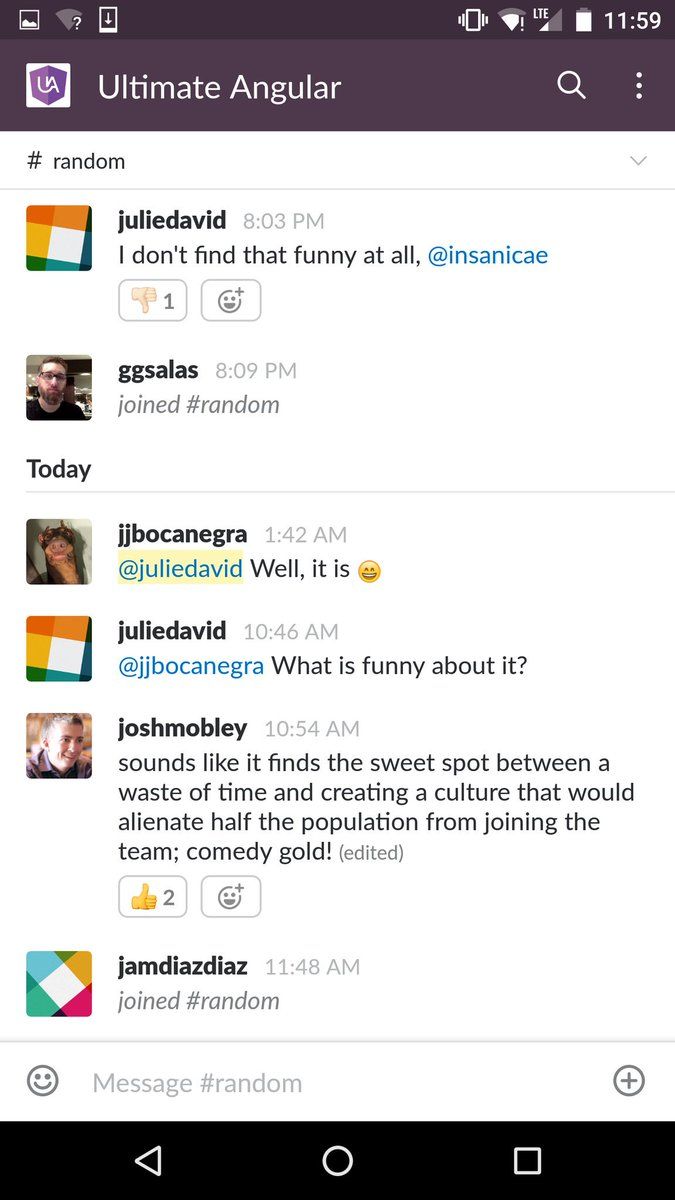The height and width of the screenshot is (1200, 675).
Task: Tap the search magnifier icon
Action: [x=571, y=86]
